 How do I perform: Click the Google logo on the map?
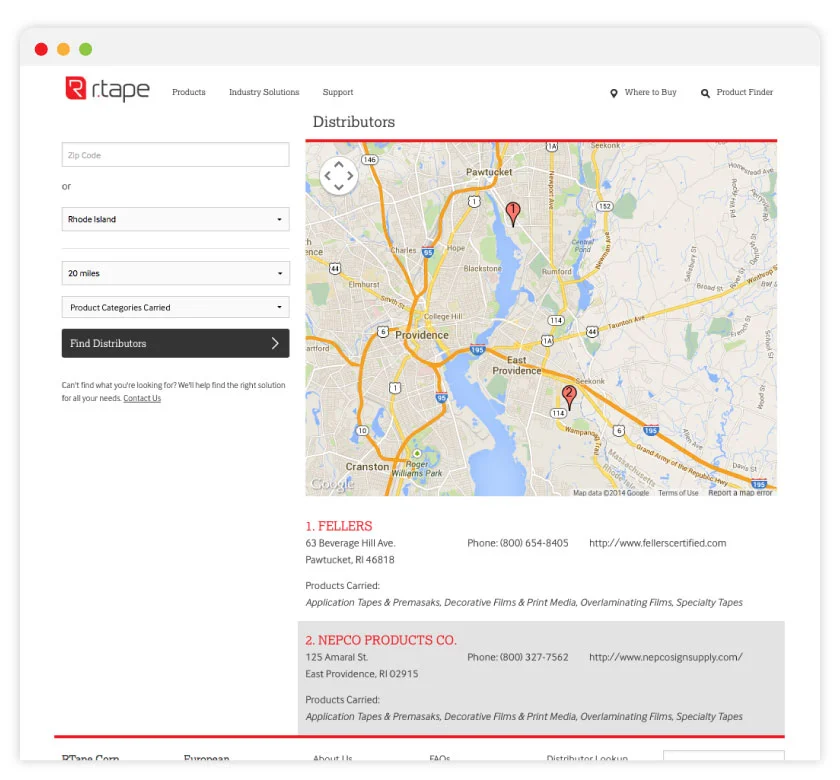332,484
